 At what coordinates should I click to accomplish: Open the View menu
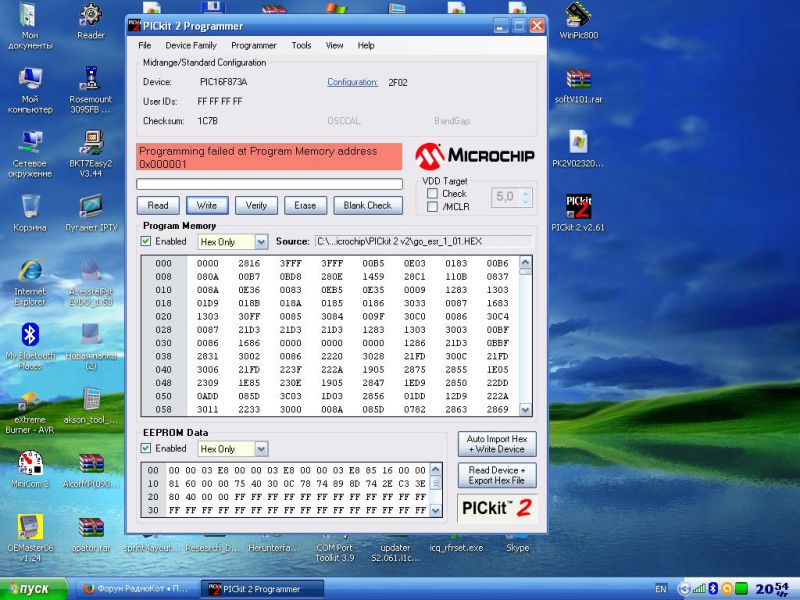pyautogui.click(x=335, y=45)
